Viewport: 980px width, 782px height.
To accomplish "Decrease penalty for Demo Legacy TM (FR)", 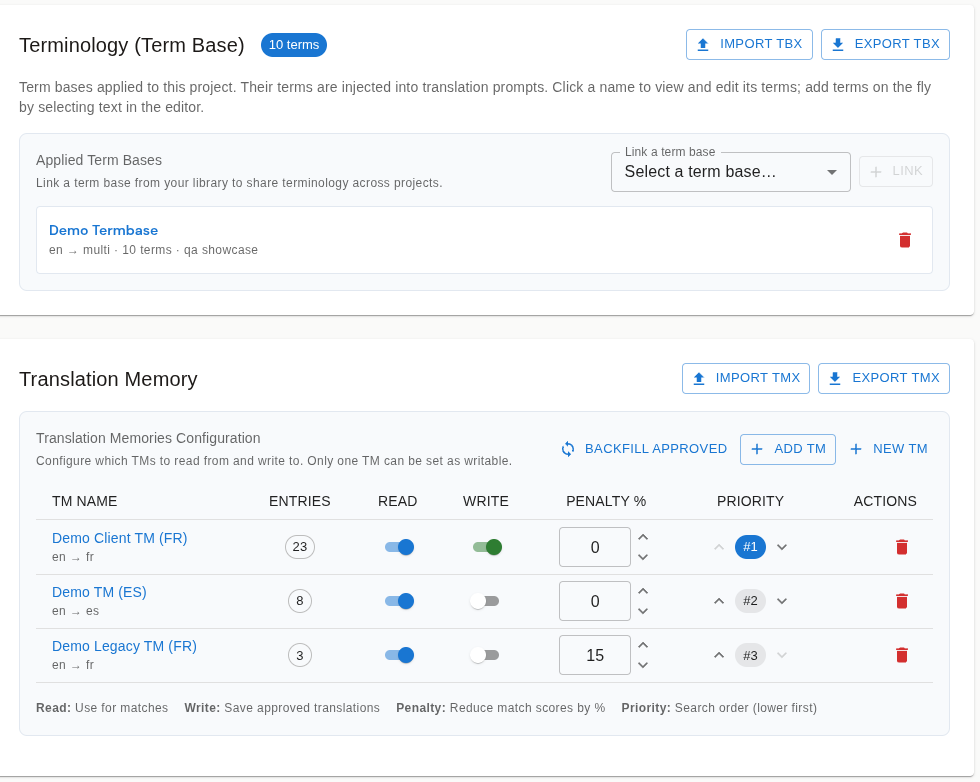I will tap(643, 664).
